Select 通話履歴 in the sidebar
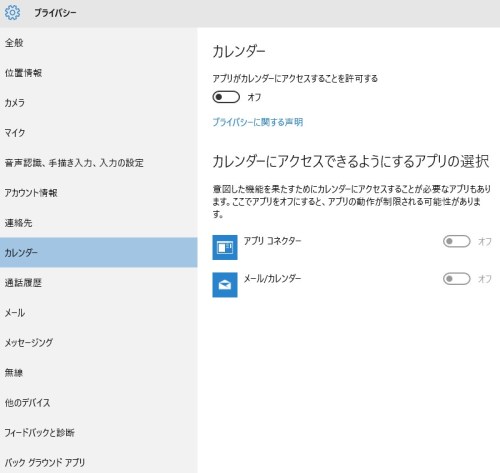Screen dimensions: 500x473 (x=99, y=283)
